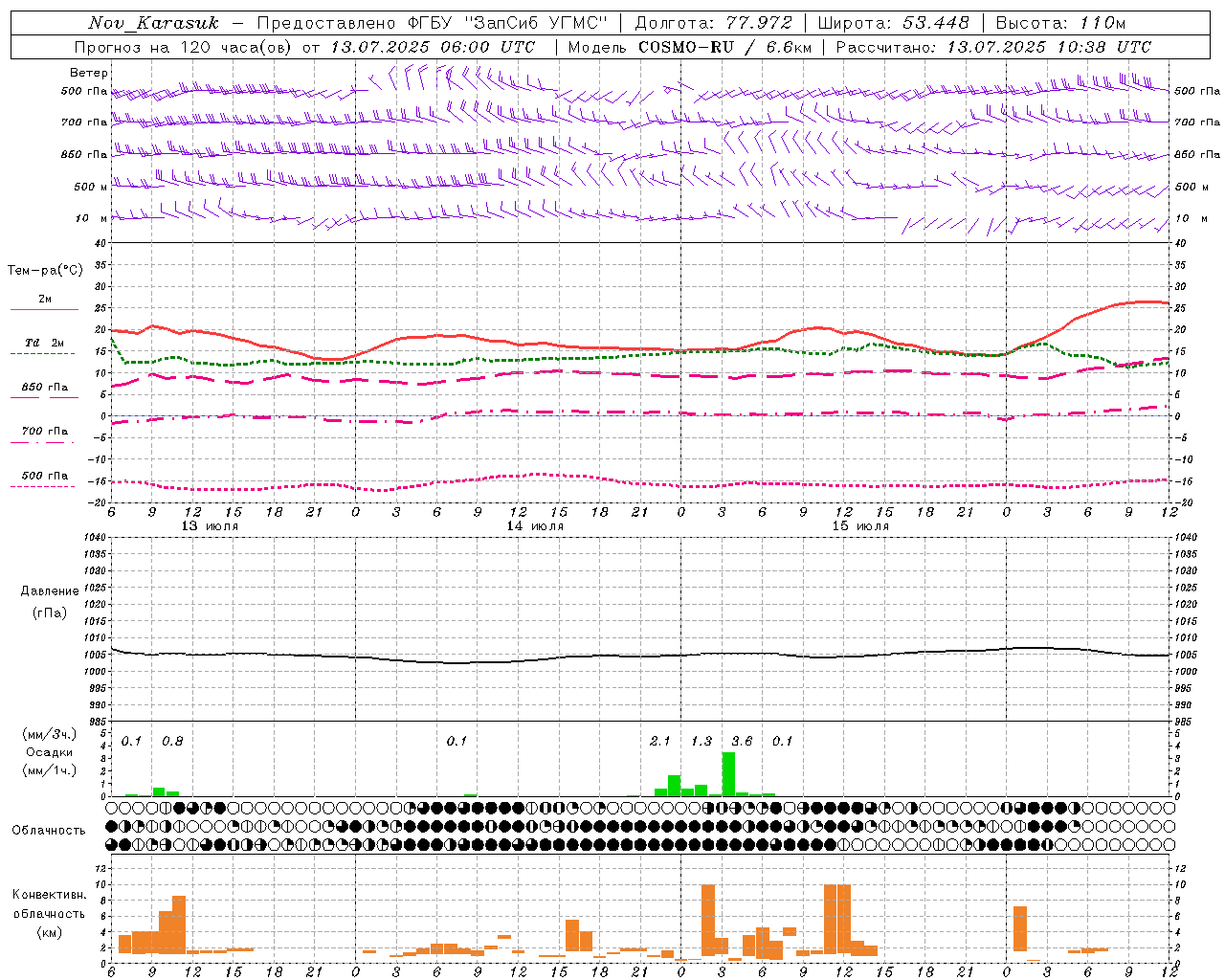This screenshot has height=980, width=1225.
Task: Click the 700 гПа temperature legend label
Action: click(44, 431)
